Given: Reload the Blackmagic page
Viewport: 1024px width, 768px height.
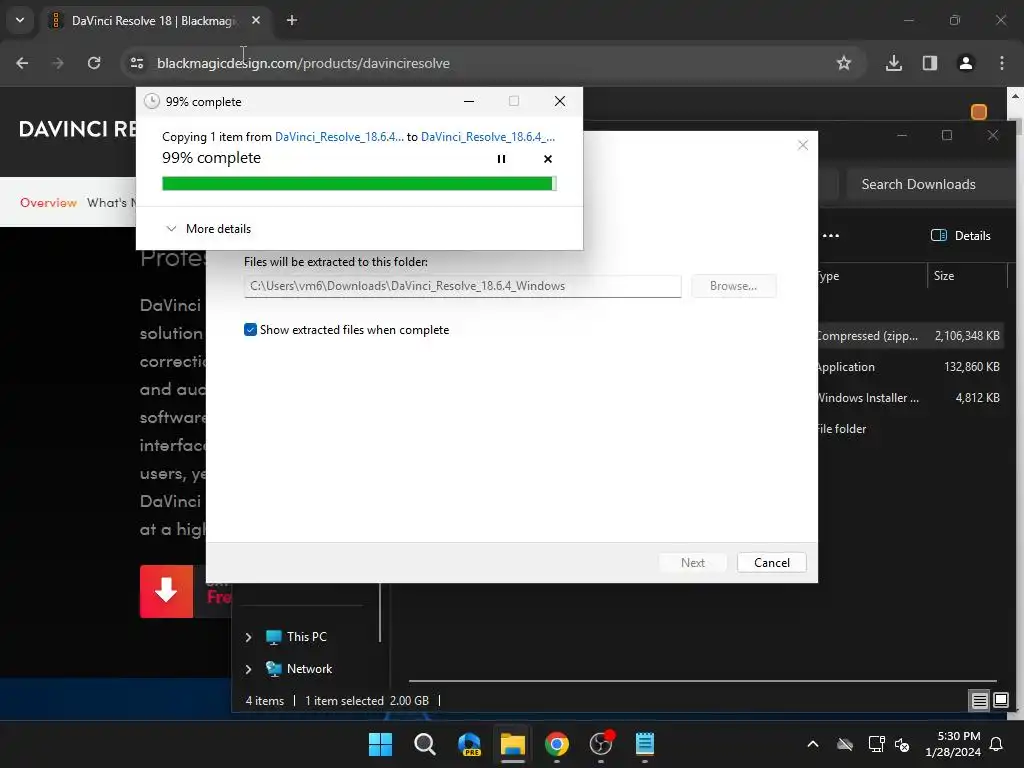Looking at the screenshot, I should point(94,63).
